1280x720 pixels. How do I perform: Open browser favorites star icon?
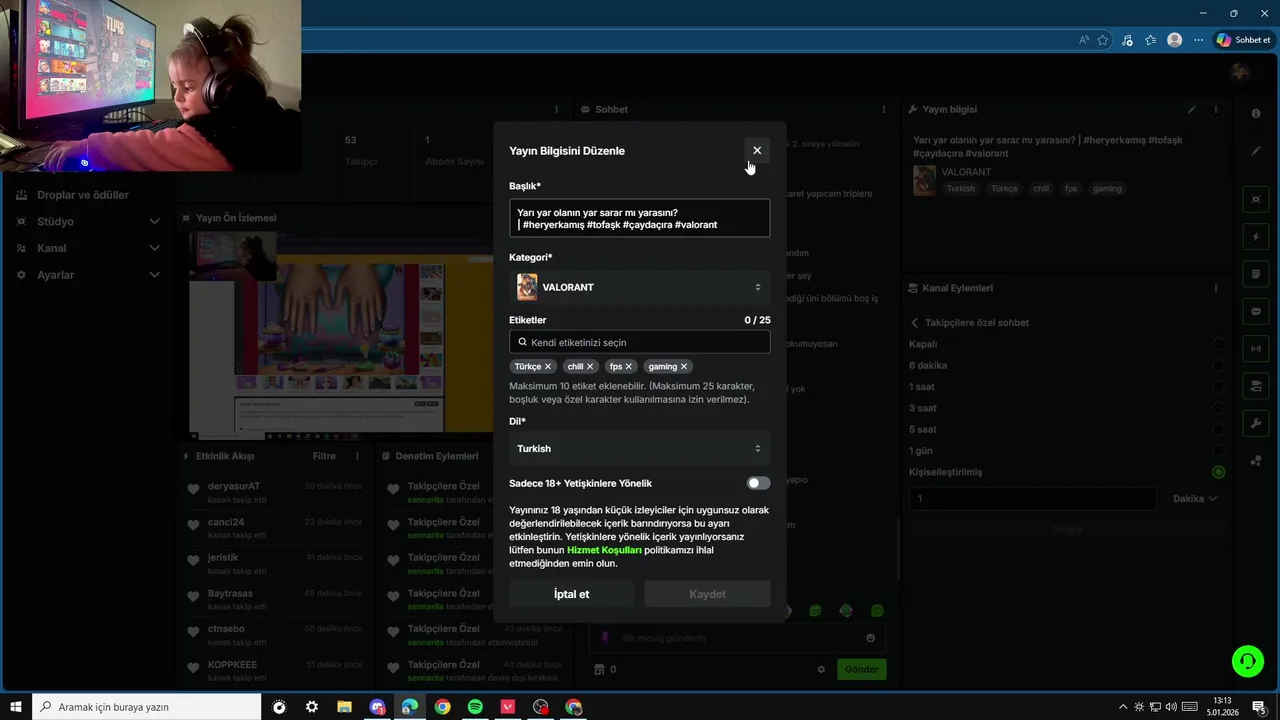pos(1103,40)
